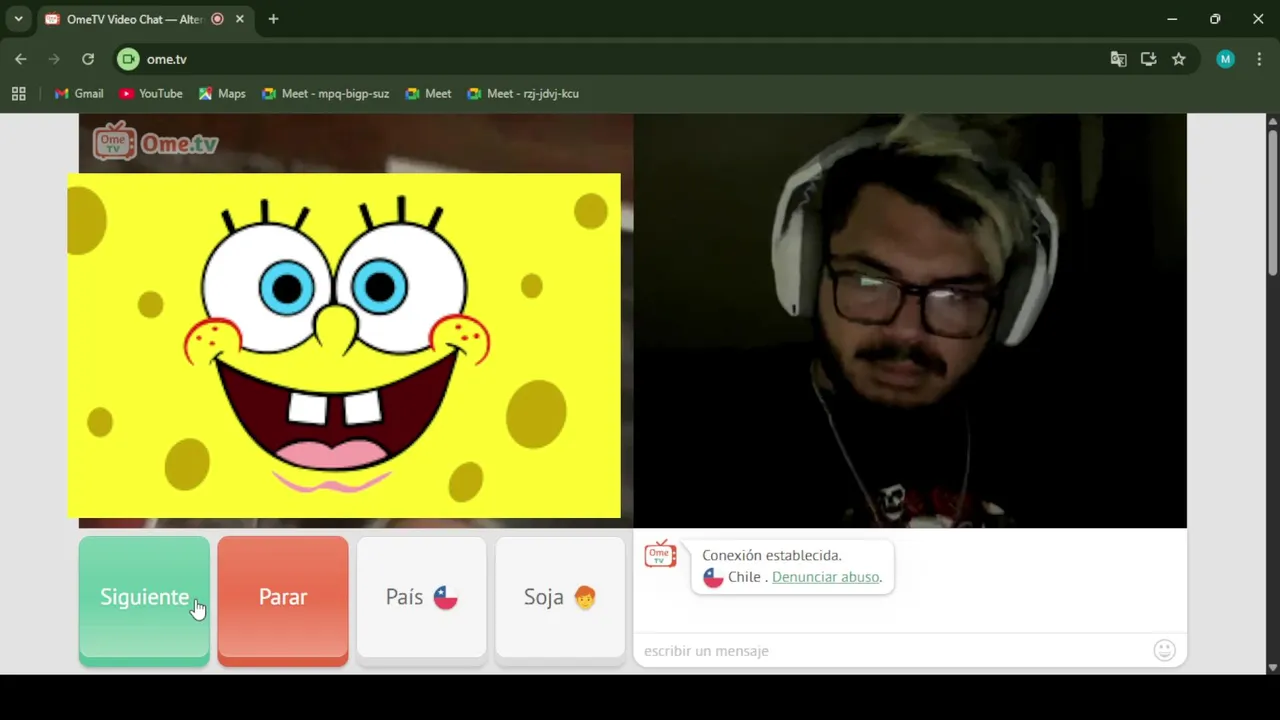Viewport: 1280px width, 720px height.
Task: Open the Apps grid in bookmarks bar
Action: [18, 94]
